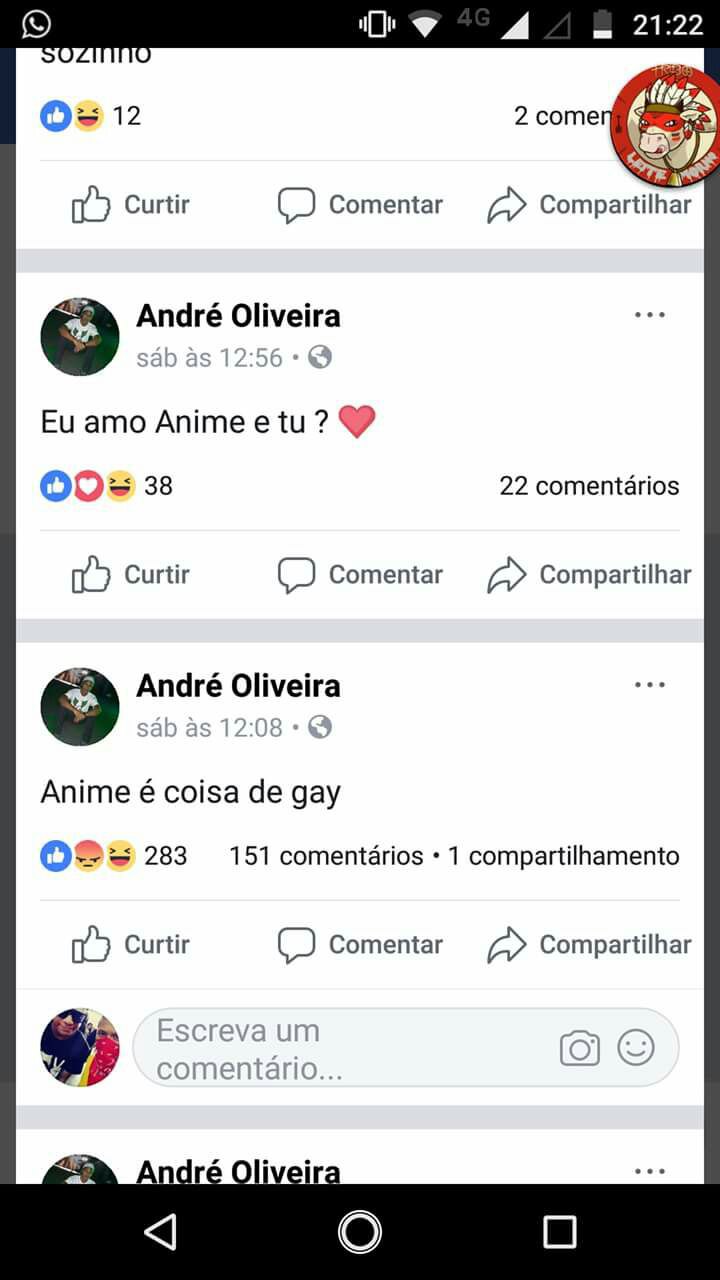Open the 22 comentários link
The height and width of the screenshot is (1280, 720).
589,486
